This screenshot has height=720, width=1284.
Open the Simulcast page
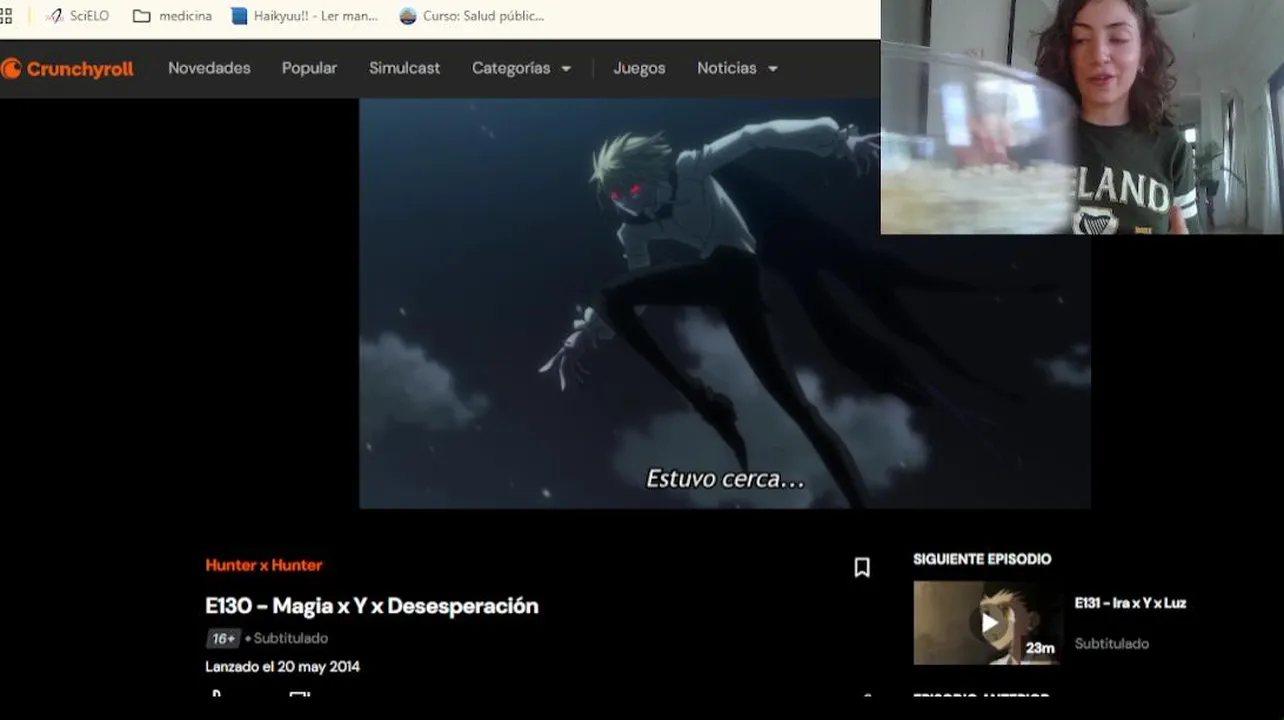[x=404, y=68]
